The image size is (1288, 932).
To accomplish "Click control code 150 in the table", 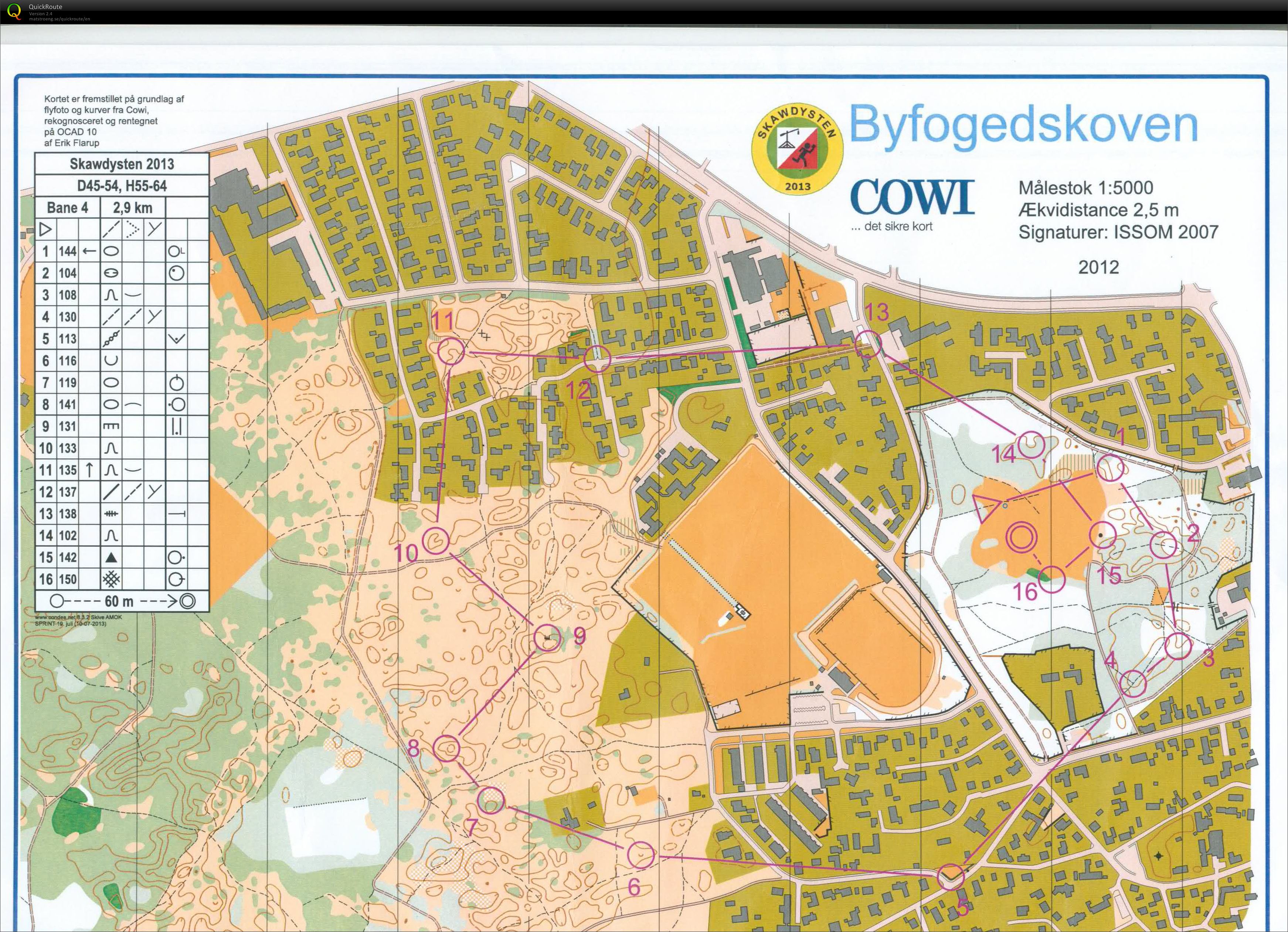I will [68, 580].
